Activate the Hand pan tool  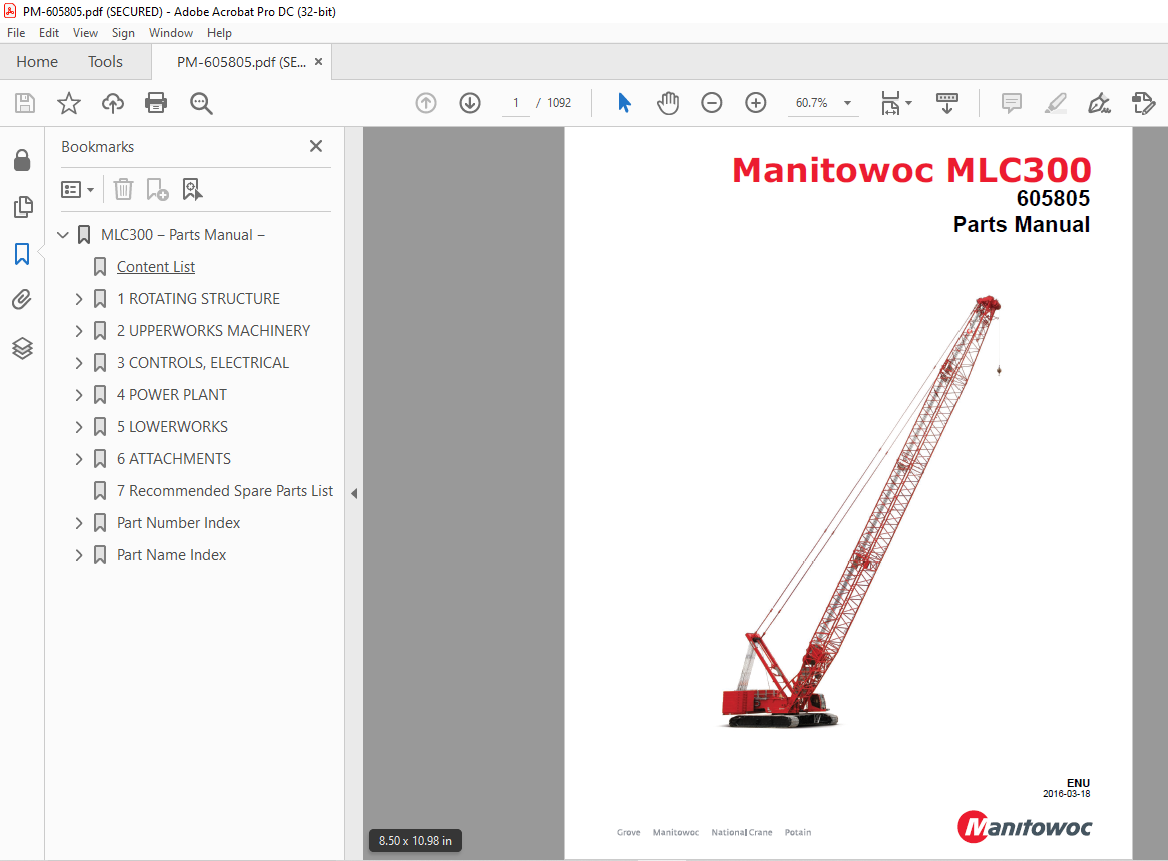tap(668, 103)
